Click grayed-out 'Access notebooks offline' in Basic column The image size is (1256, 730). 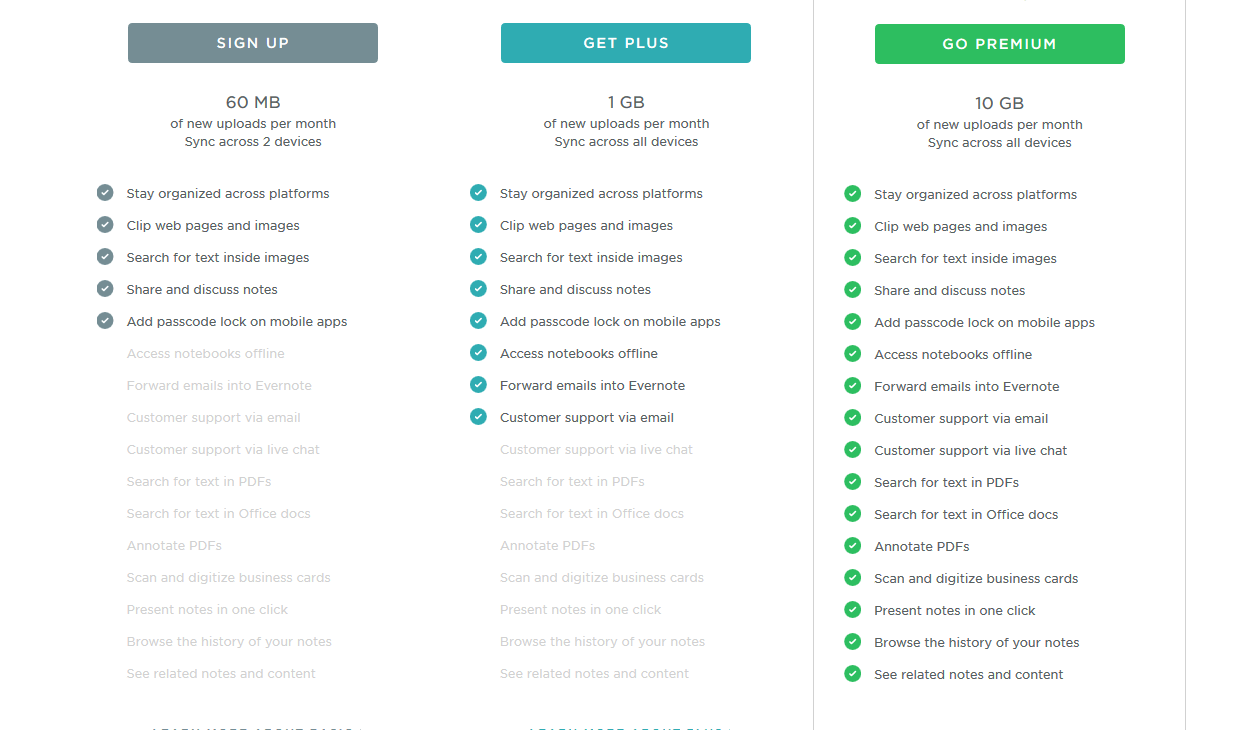click(206, 353)
